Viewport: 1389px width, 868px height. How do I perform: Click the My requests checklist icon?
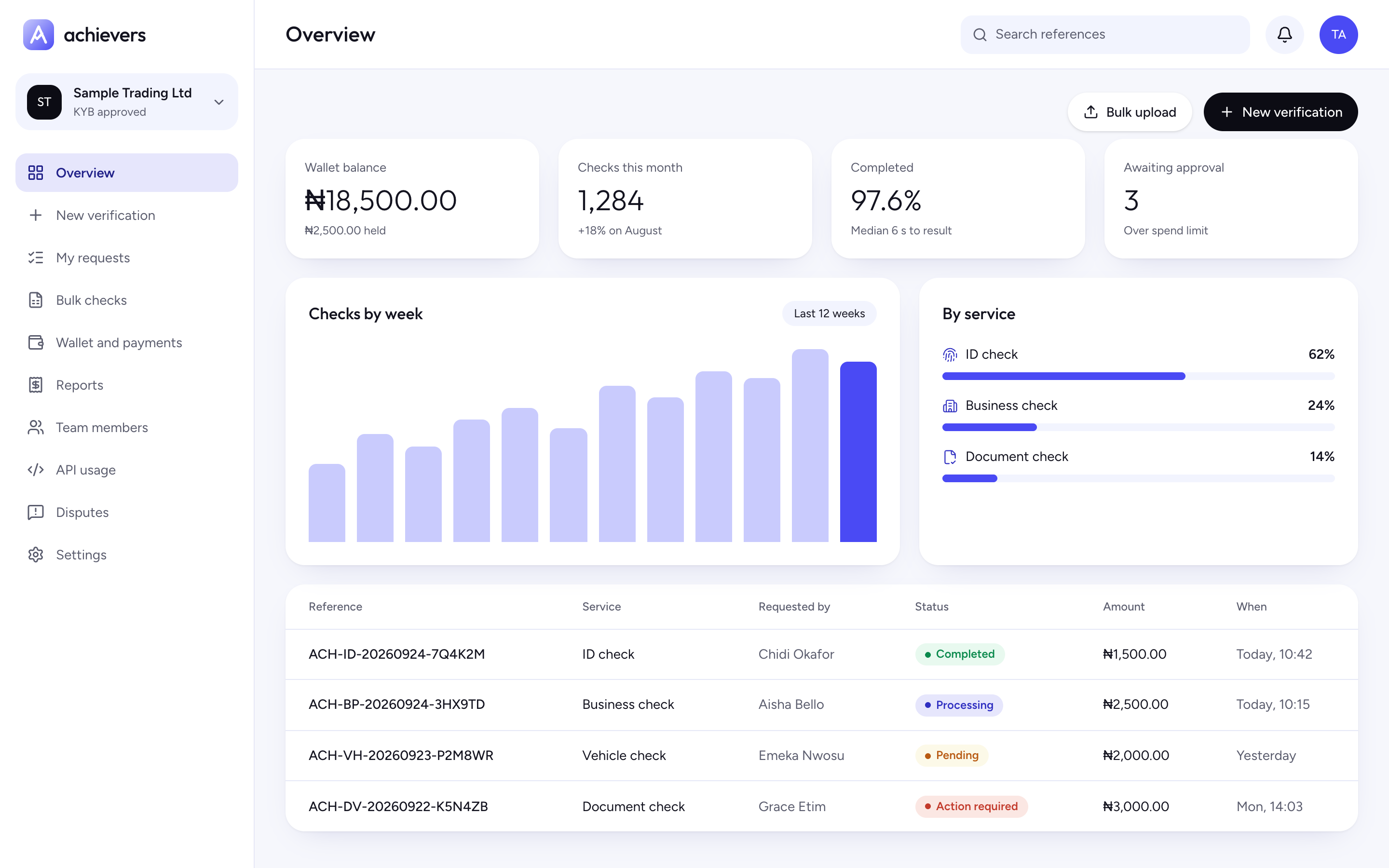click(x=36, y=258)
